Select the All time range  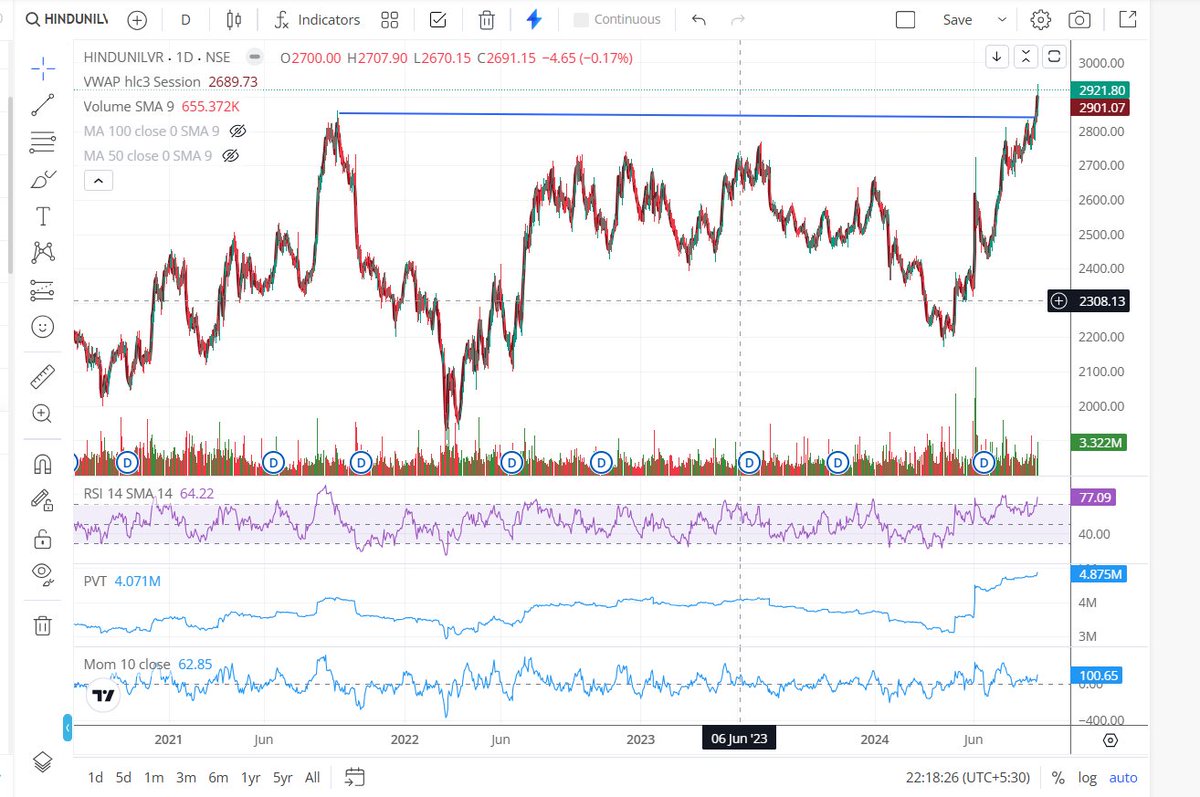[313, 778]
